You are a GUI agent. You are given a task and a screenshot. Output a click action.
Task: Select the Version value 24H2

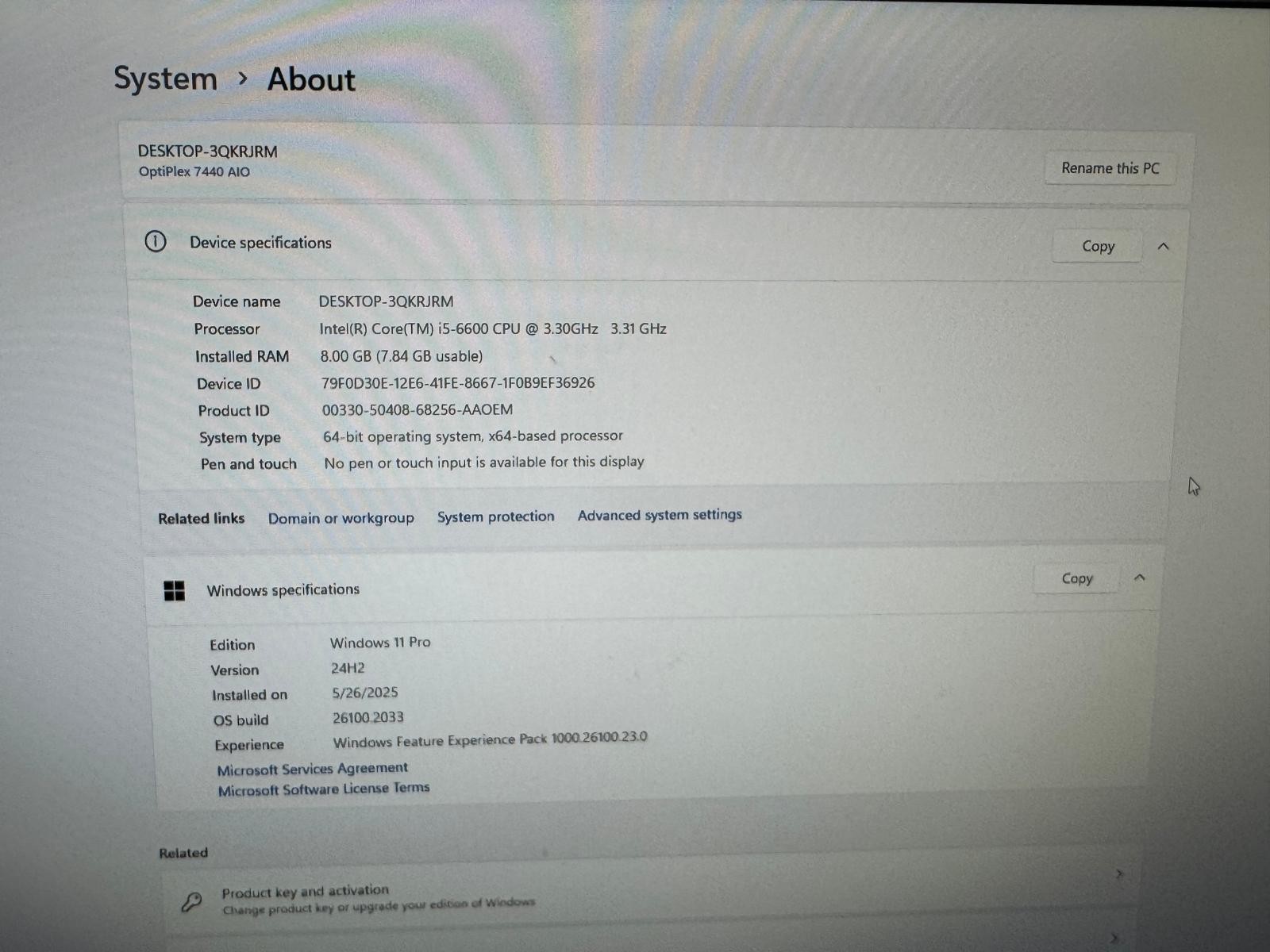coord(348,668)
